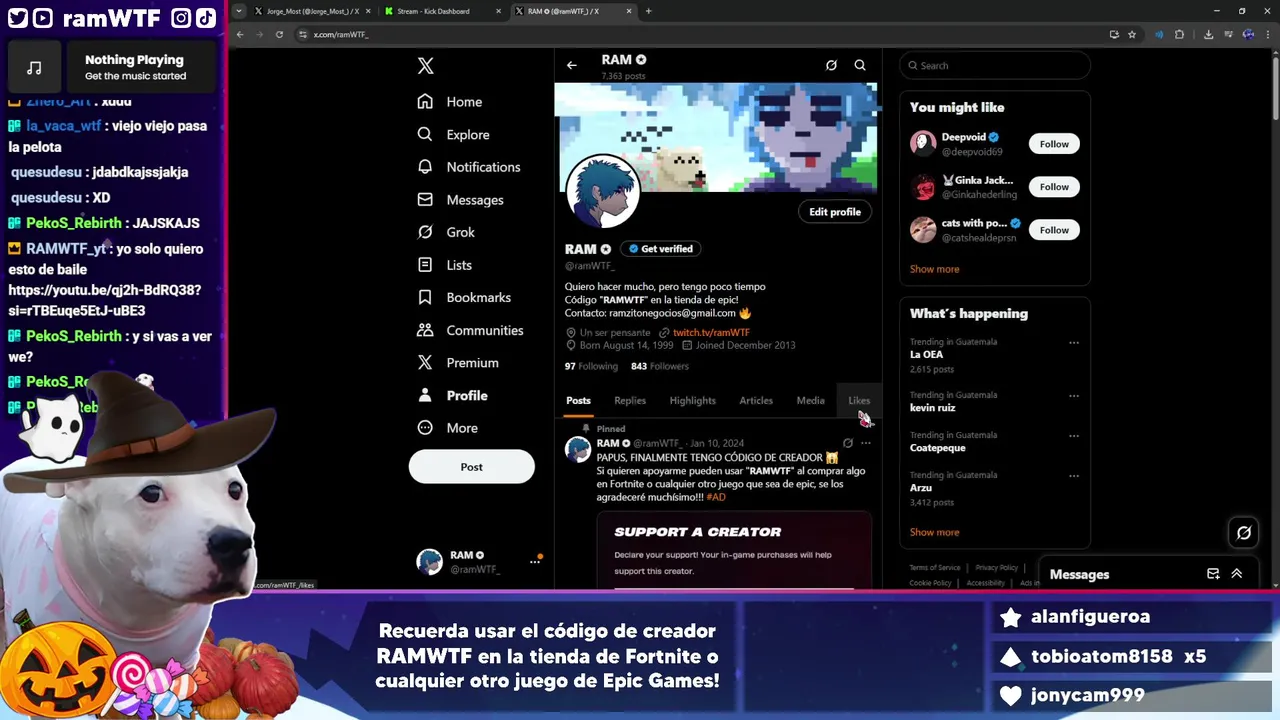Switch to the Articles tab
The width and height of the screenshot is (1280, 720).
(756, 401)
